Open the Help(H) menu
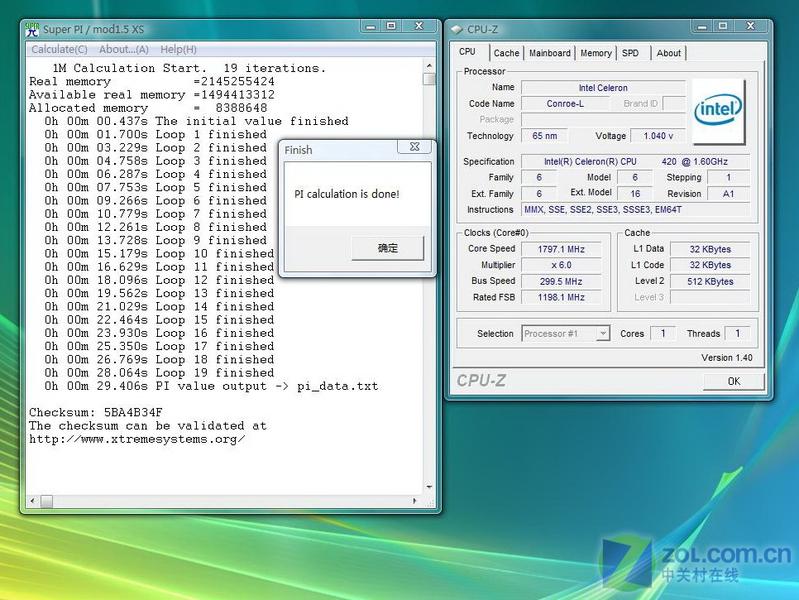The height and width of the screenshot is (600, 799). (178, 49)
